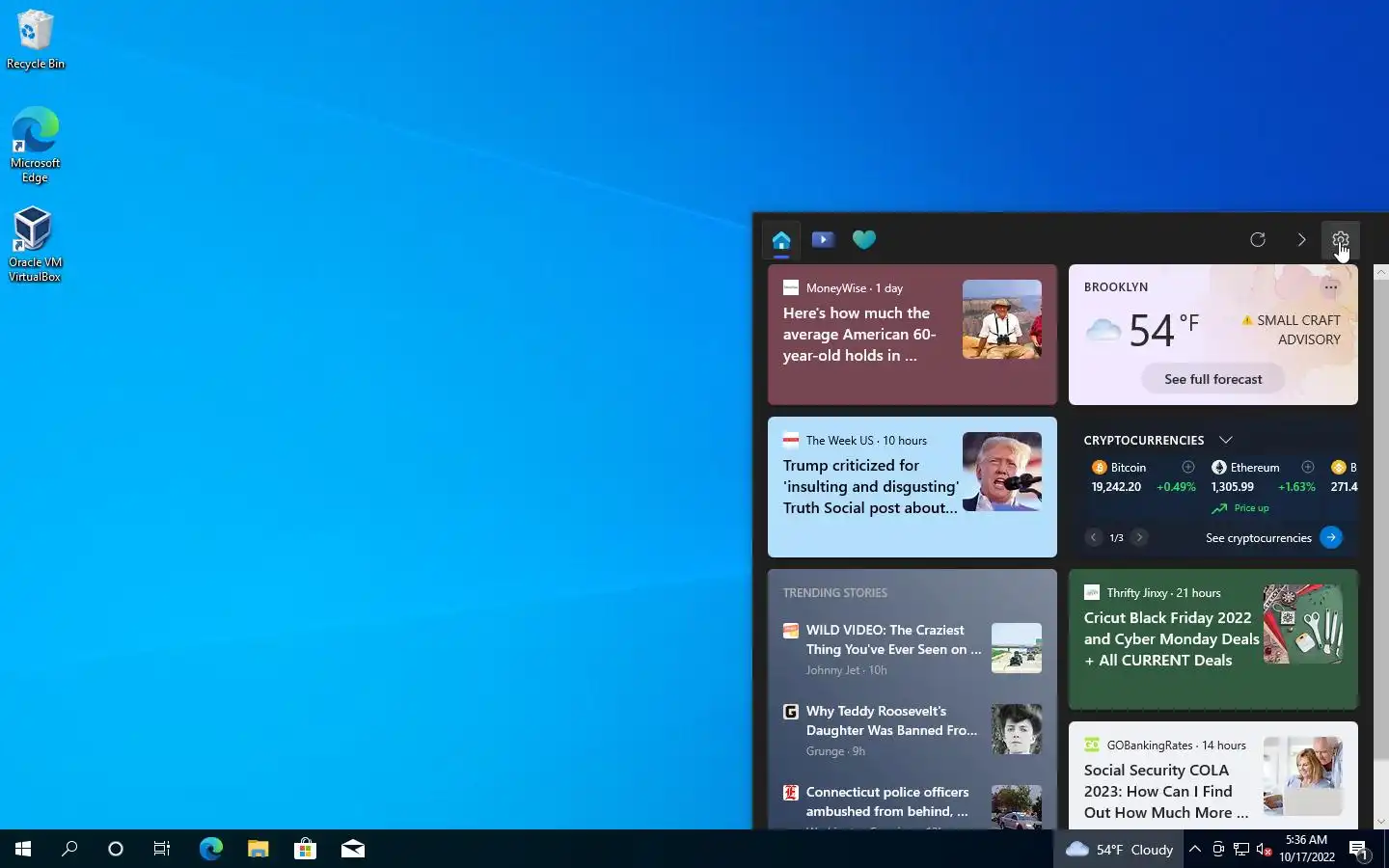
Task: Click the scrollbar down arrow in widget panel
Action: pos(1380,822)
